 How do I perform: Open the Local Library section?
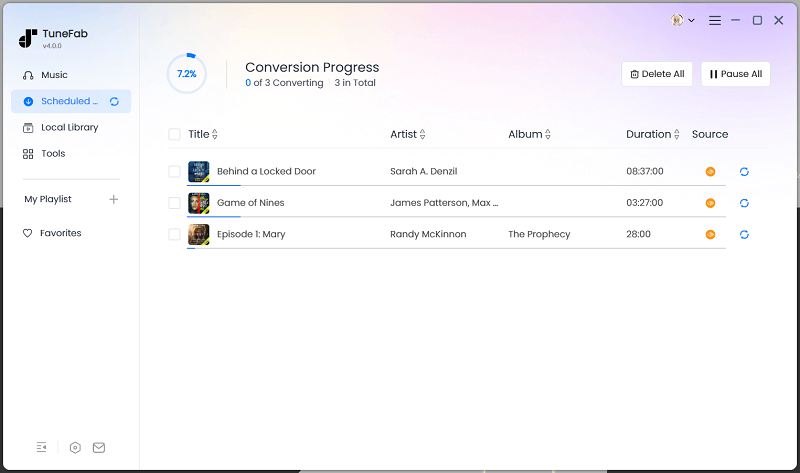(x=69, y=127)
